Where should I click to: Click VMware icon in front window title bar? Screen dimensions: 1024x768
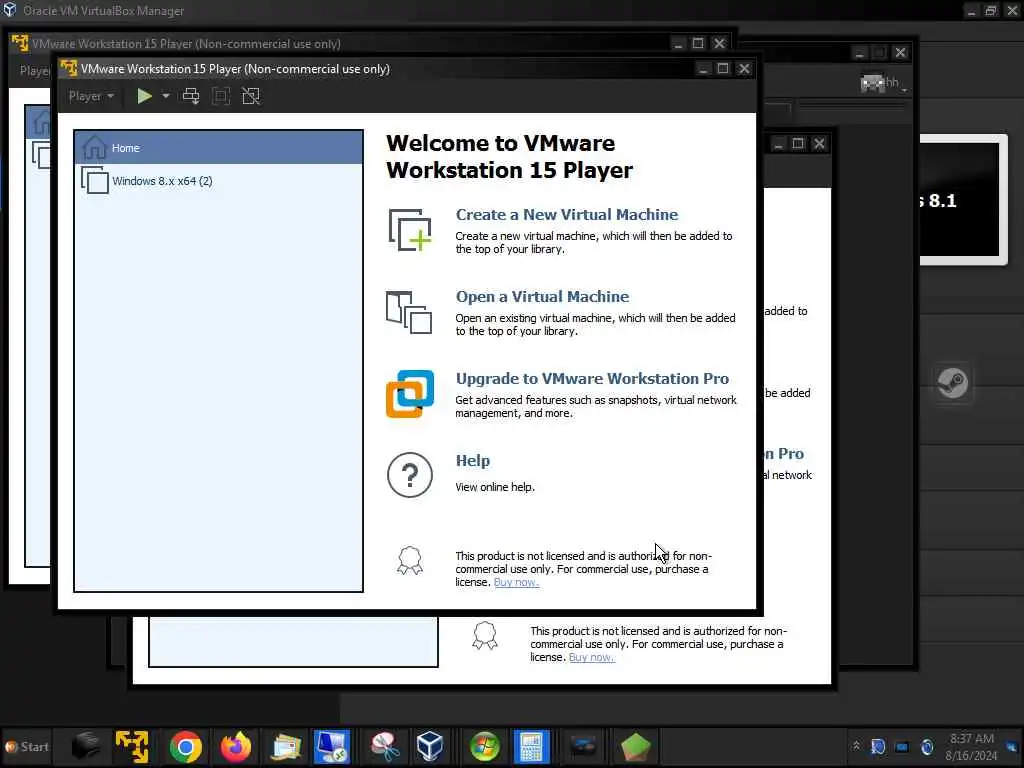coord(68,68)
